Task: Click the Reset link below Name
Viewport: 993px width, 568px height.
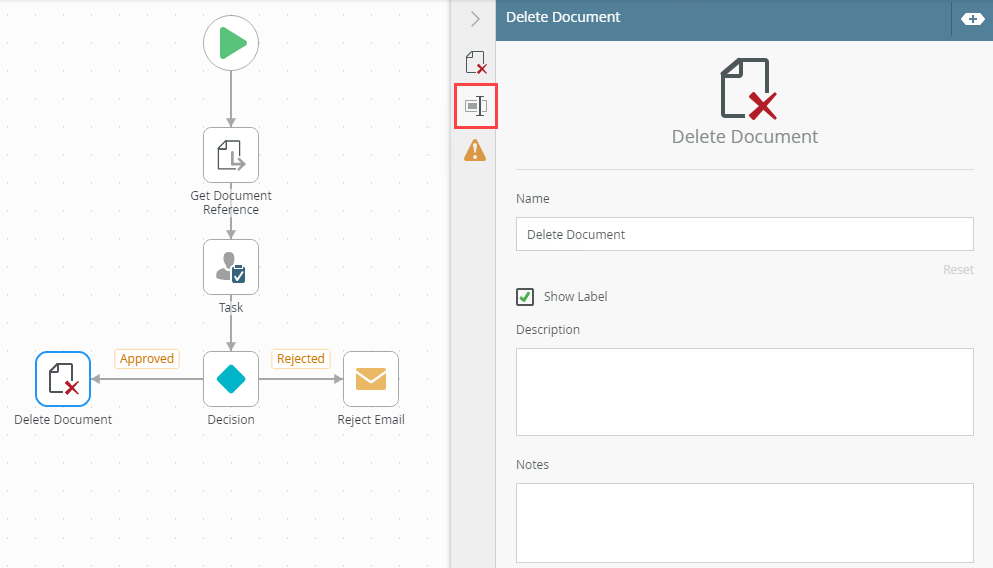Action: point(957,270)
